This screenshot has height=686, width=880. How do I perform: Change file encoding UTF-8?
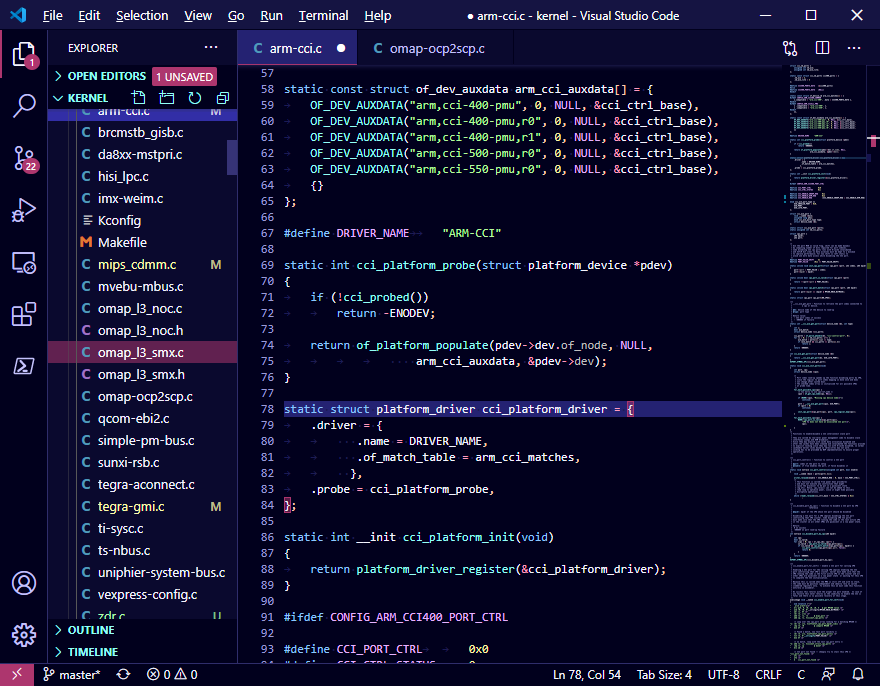pos(723,674)
